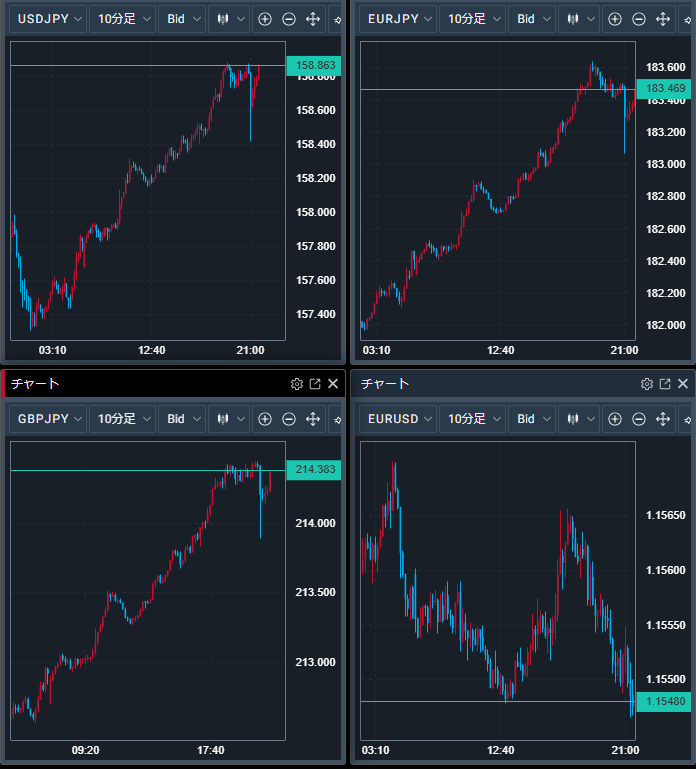Click the 1.15650 level on EURUSD price axis

click(x=666, y=515)
